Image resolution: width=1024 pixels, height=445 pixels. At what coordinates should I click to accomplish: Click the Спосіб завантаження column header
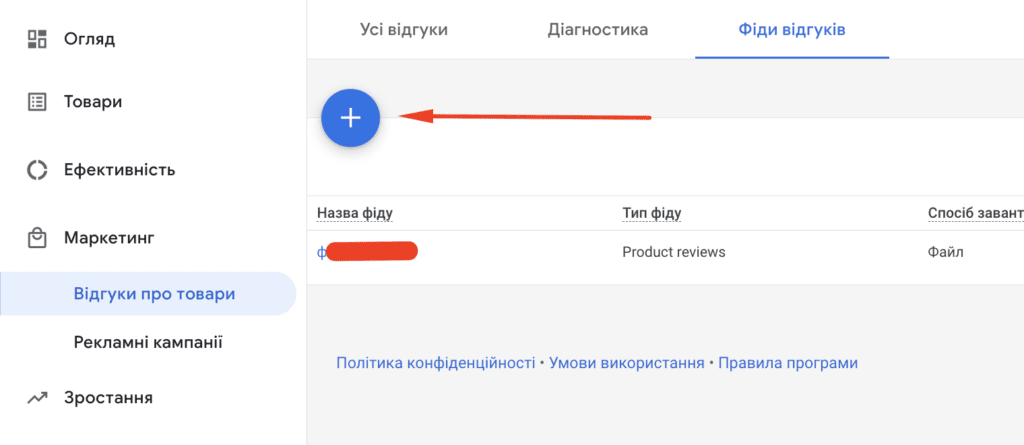pos(976,213)
